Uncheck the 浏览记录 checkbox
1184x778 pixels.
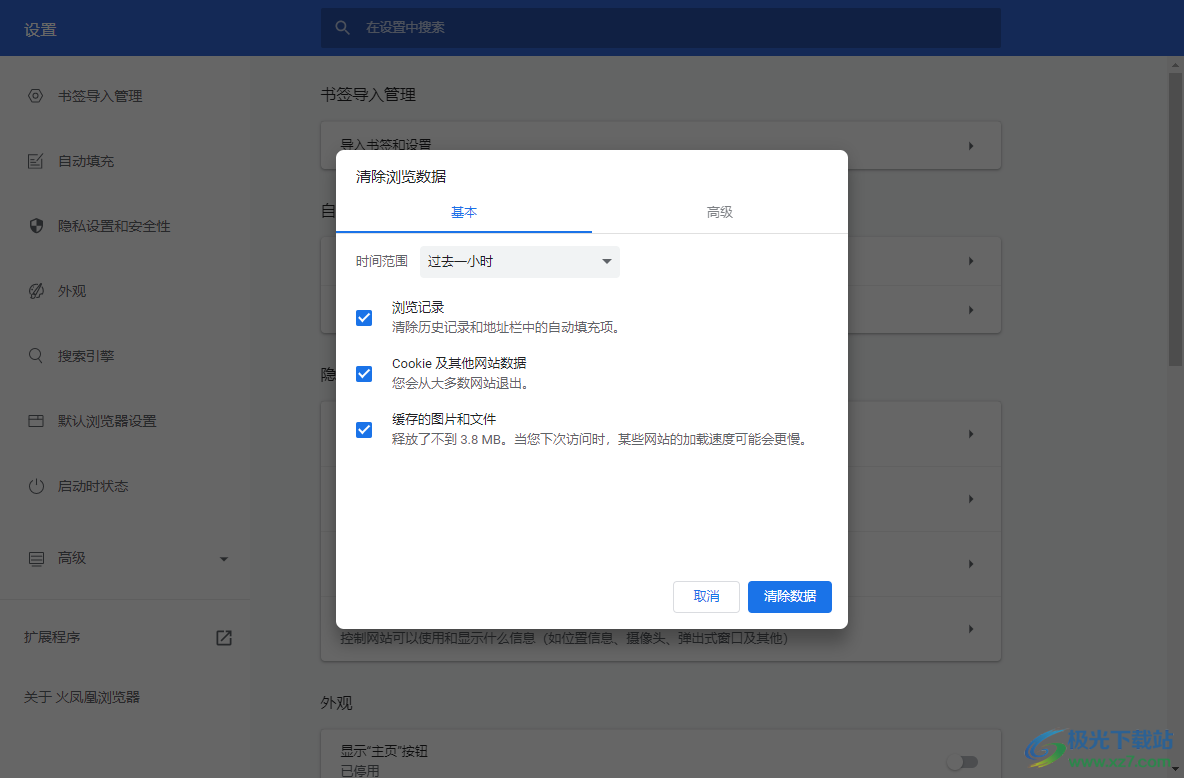pos(364,317)
